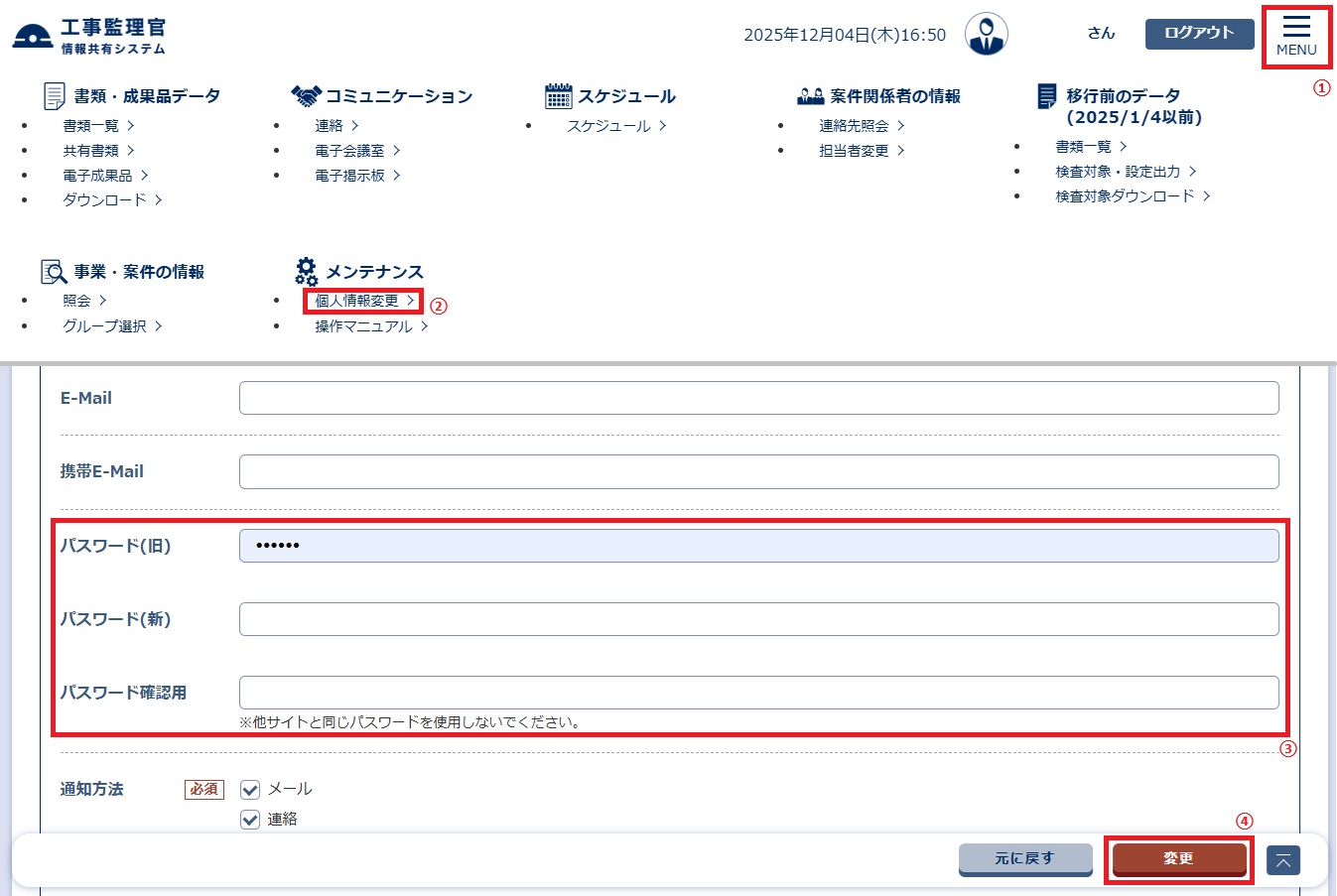
Task: Click the パスワード(新) input field
Action: 758,619
